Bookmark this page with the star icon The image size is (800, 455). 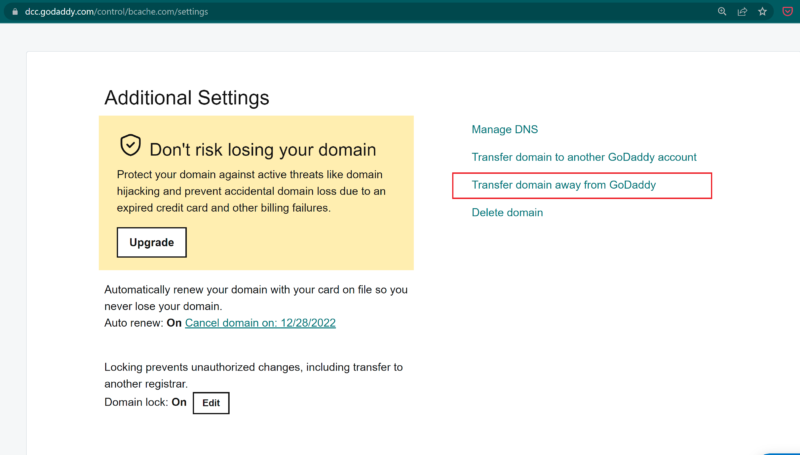[x=762, y=11]
